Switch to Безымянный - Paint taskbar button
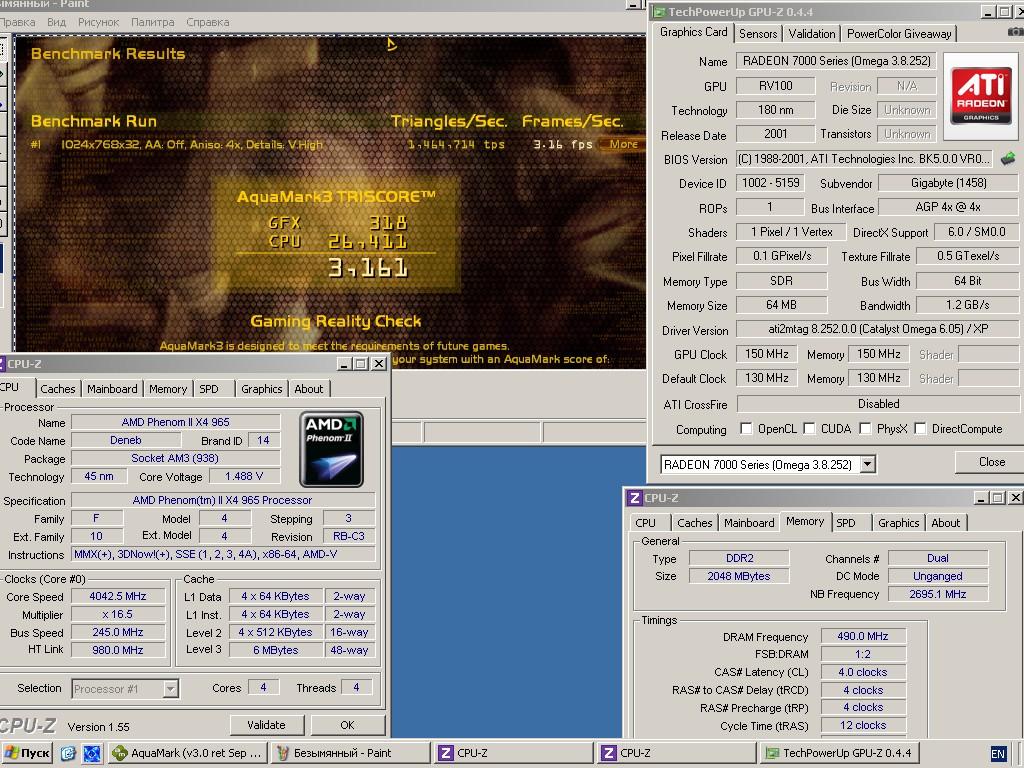1024x768 pixels. pyautogui.click(x=351, y=753)
